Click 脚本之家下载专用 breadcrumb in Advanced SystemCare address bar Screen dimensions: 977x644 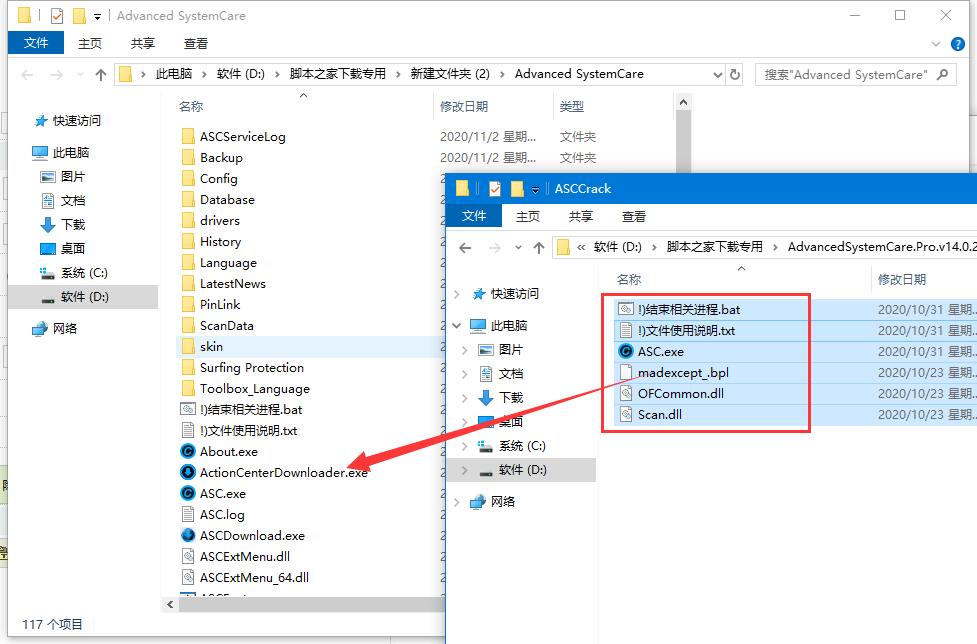(x=338, y=74)
